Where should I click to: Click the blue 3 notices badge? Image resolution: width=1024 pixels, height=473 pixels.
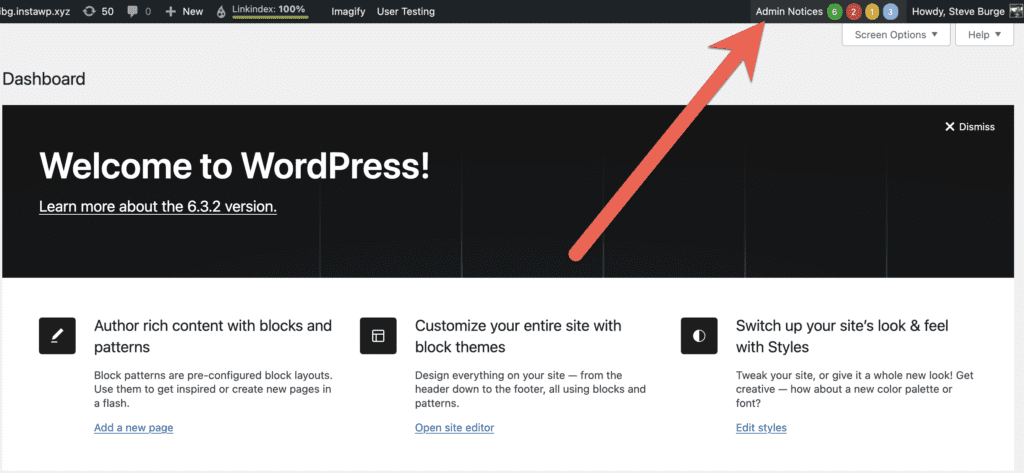pyautogui.click(x=890, y=12)
